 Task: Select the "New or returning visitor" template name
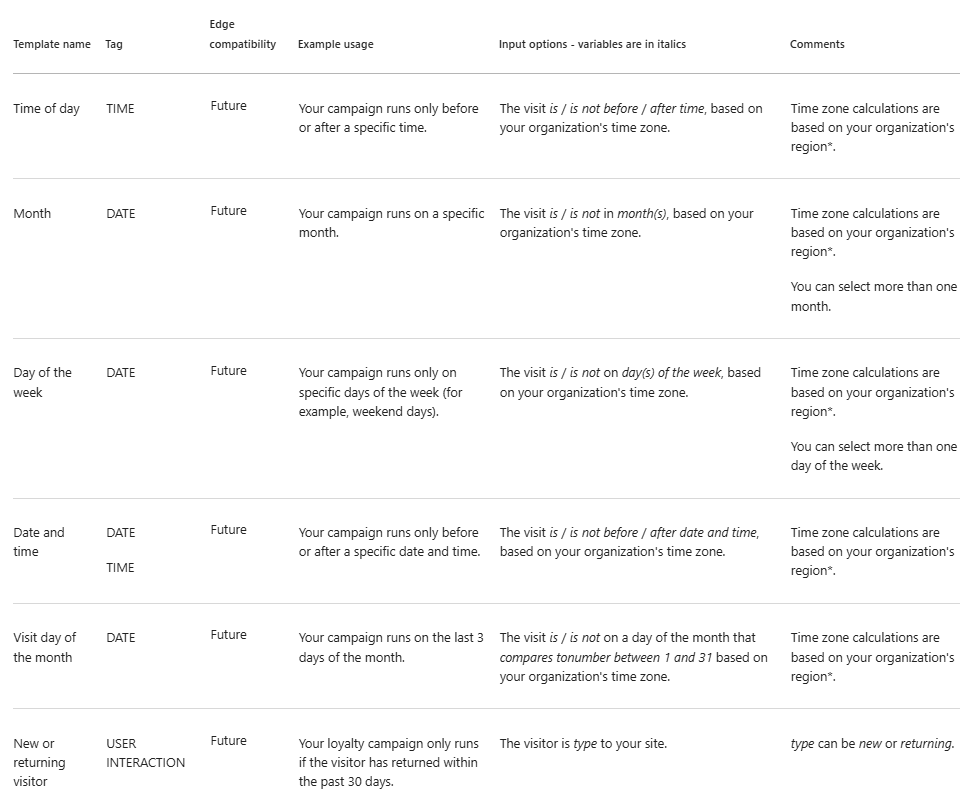click(x=39, y=762)
